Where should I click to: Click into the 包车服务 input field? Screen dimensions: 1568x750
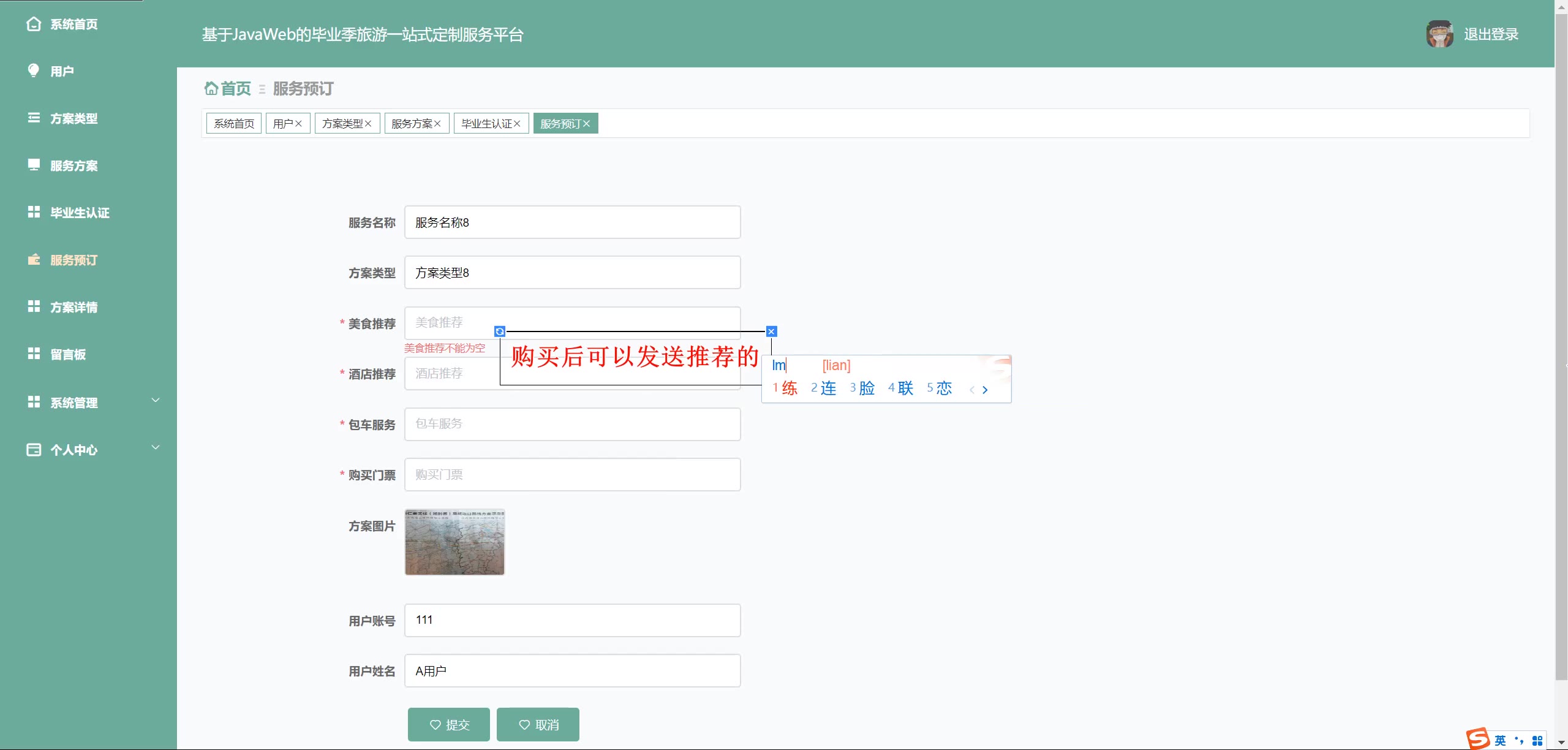572,424
